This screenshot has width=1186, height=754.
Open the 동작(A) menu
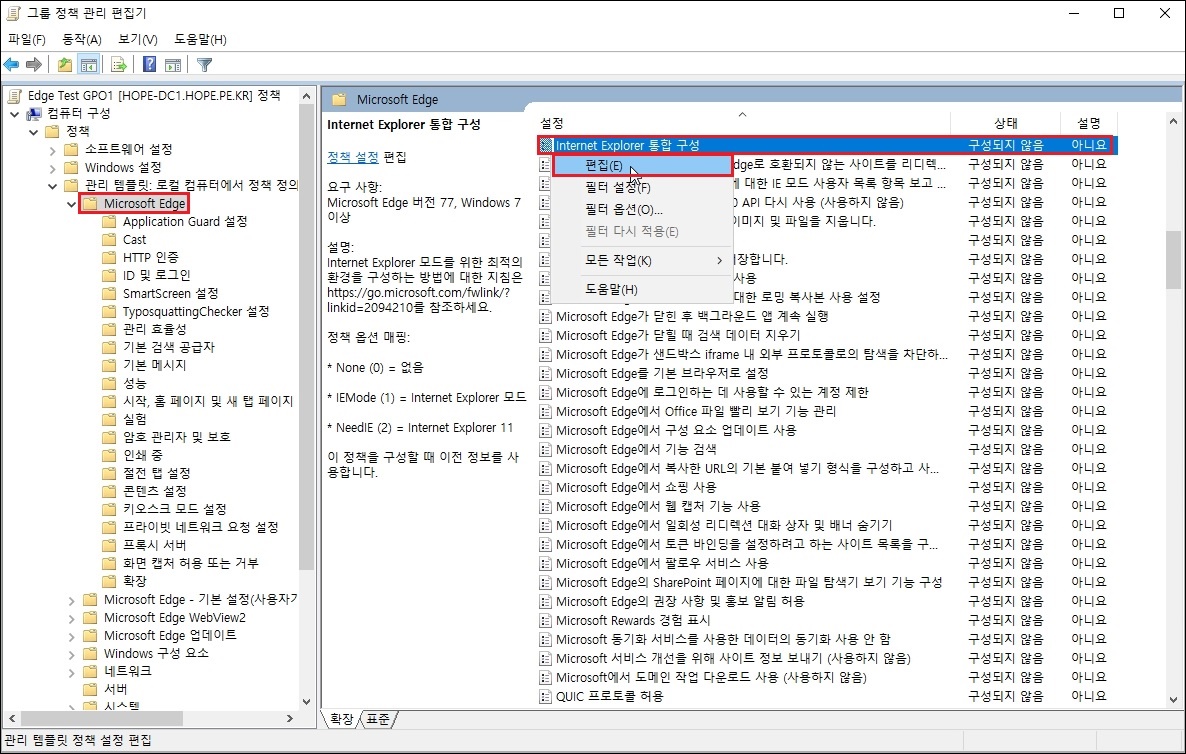[x=82, y=39]
